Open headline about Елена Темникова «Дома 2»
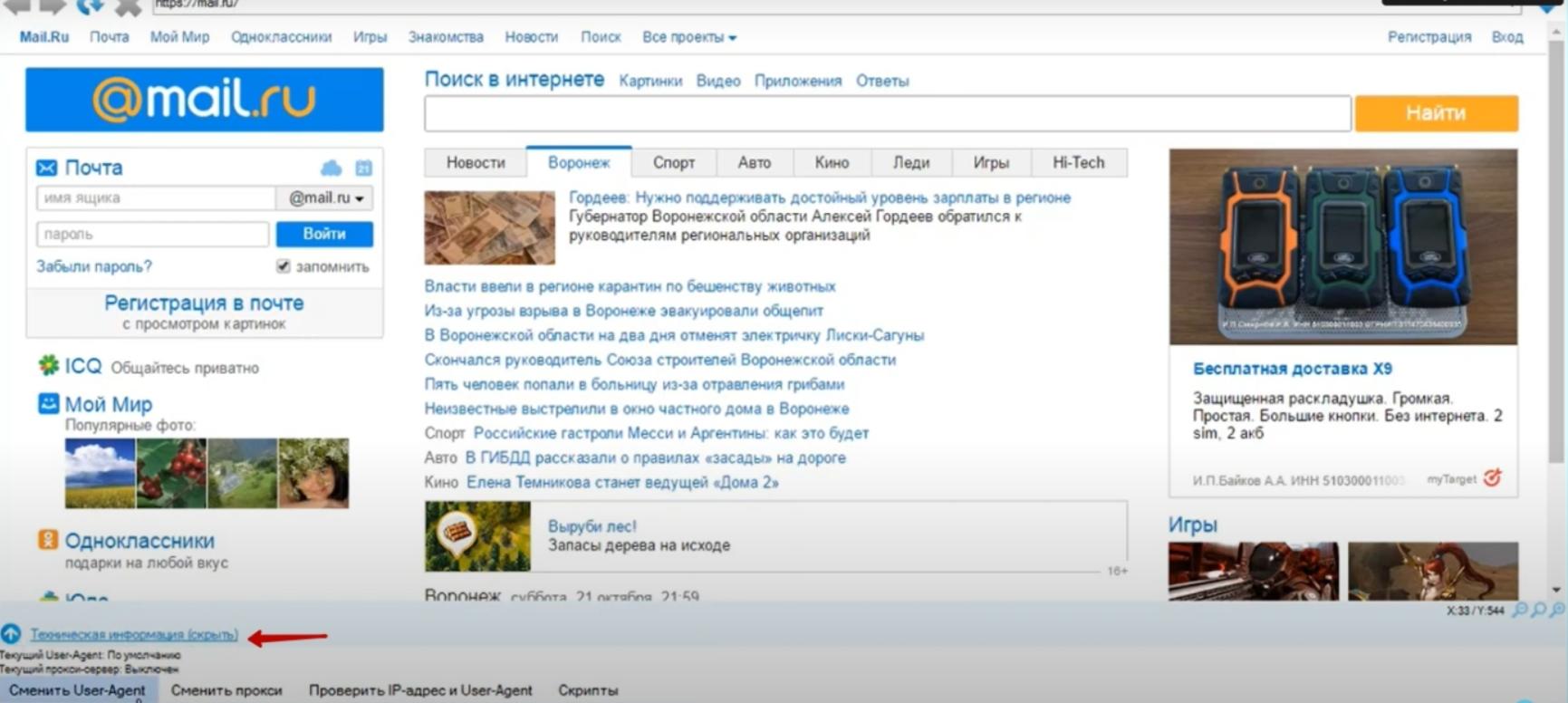This screenshot has height=703, width=1568. pyautogui.click(x=622, y=482)
